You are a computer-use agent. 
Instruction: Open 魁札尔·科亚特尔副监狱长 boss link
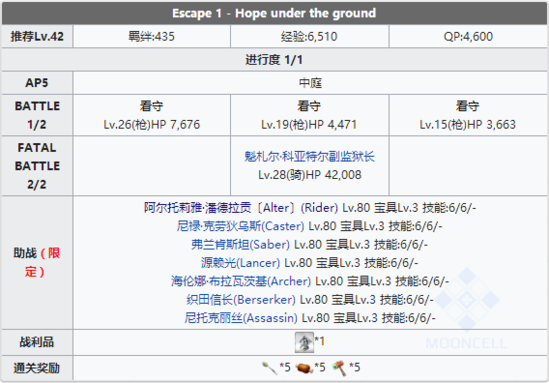pos(310,156)
